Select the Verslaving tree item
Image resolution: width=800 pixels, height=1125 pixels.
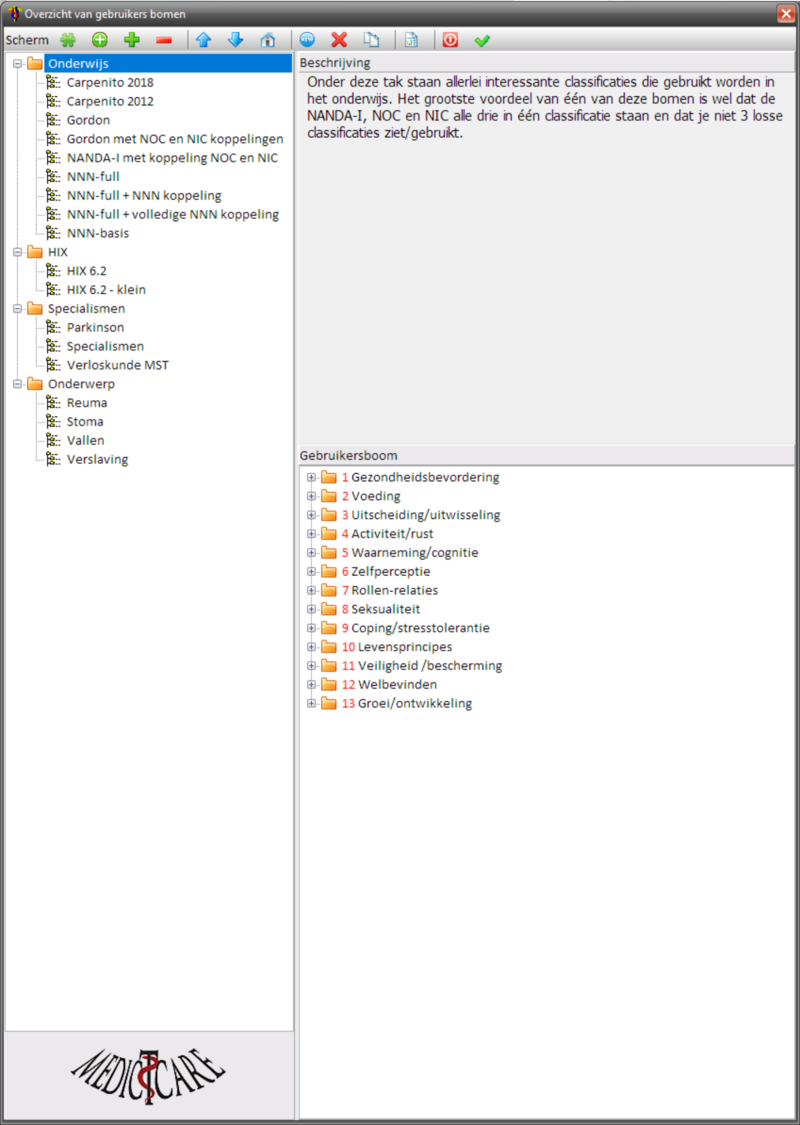tap(97, 459)
